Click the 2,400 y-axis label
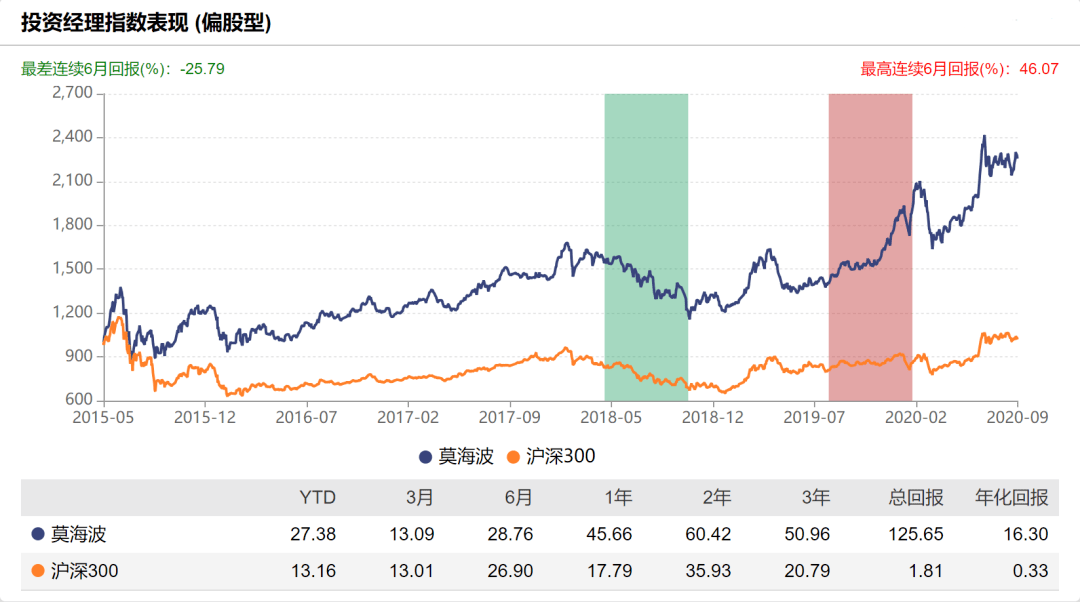This screenshot has height=602, width=1080. click(72, 136)
